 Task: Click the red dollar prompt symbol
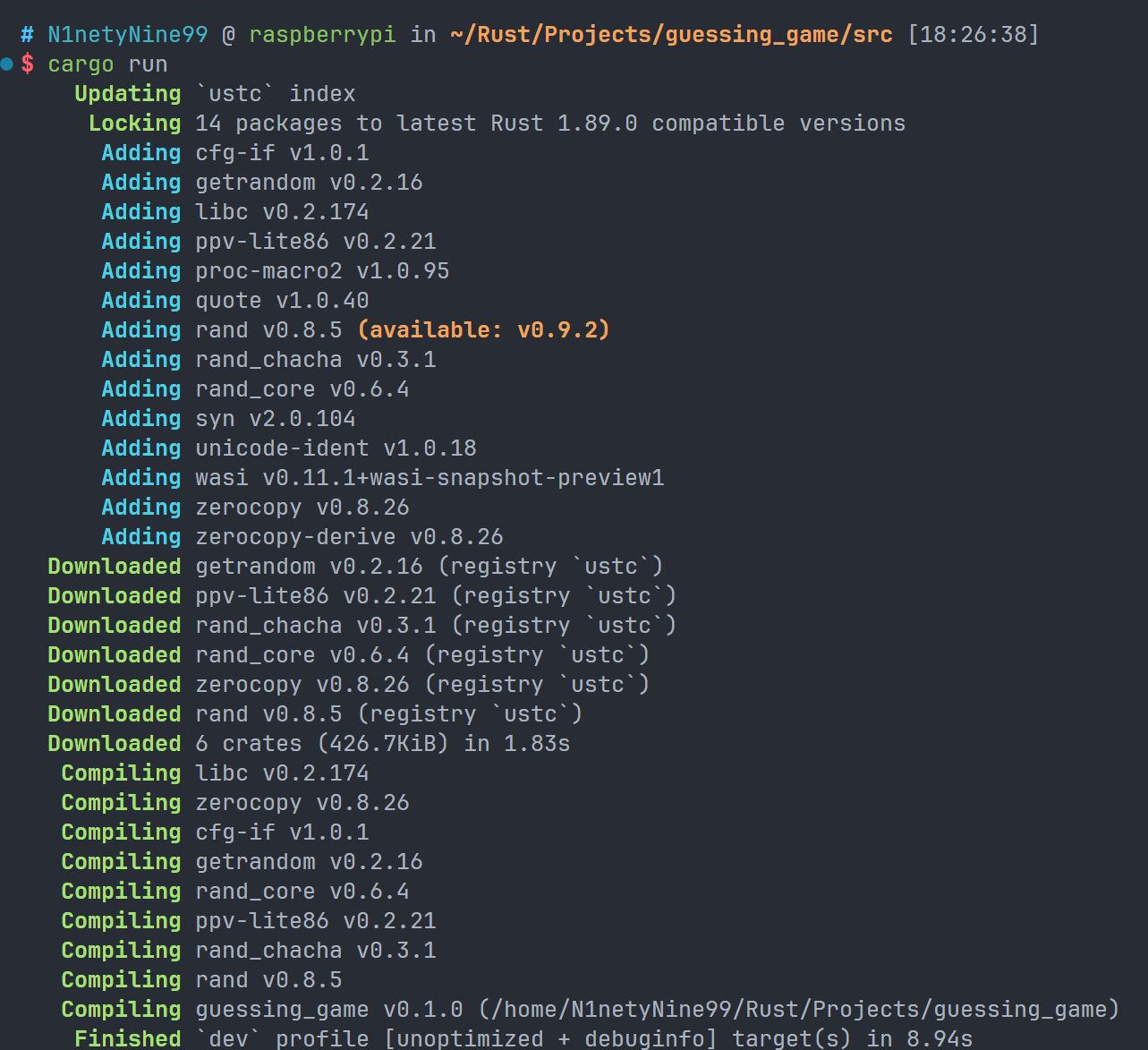(28, 64)
